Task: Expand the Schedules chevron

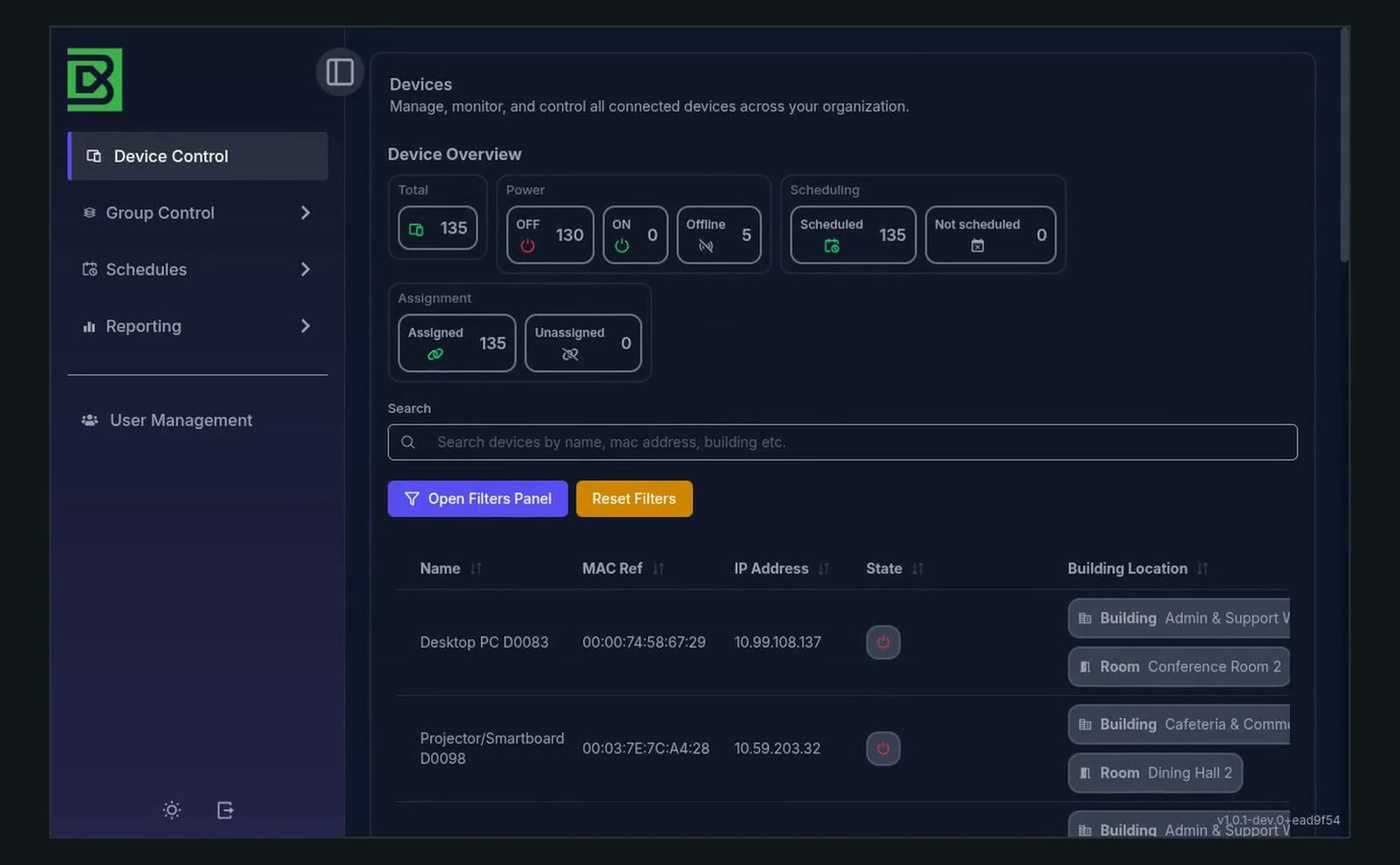Action: coord(305,269)
